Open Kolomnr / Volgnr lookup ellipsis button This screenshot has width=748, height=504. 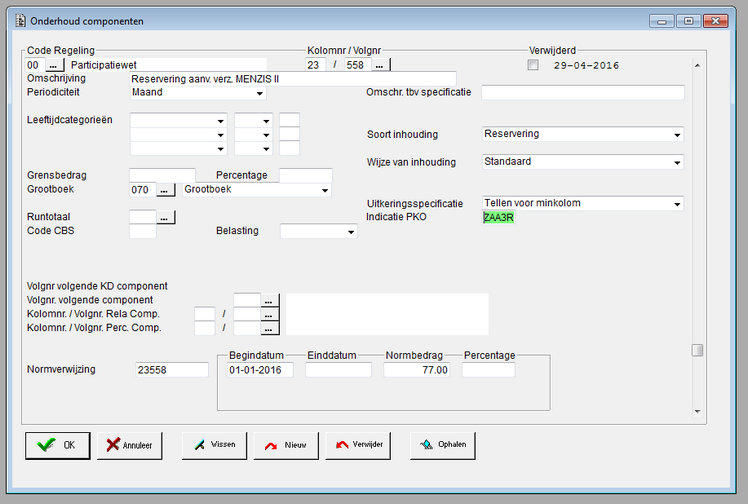point(380,65)
